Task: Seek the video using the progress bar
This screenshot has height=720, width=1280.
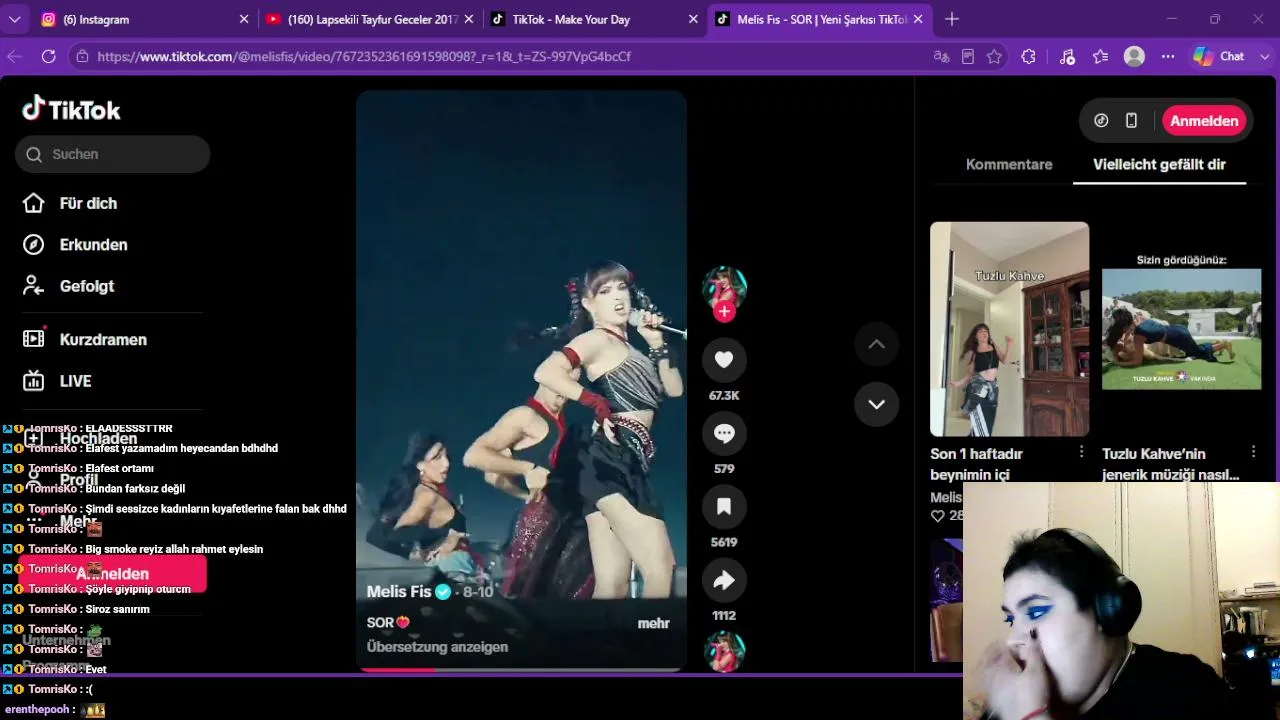Action: click(521, 669)
